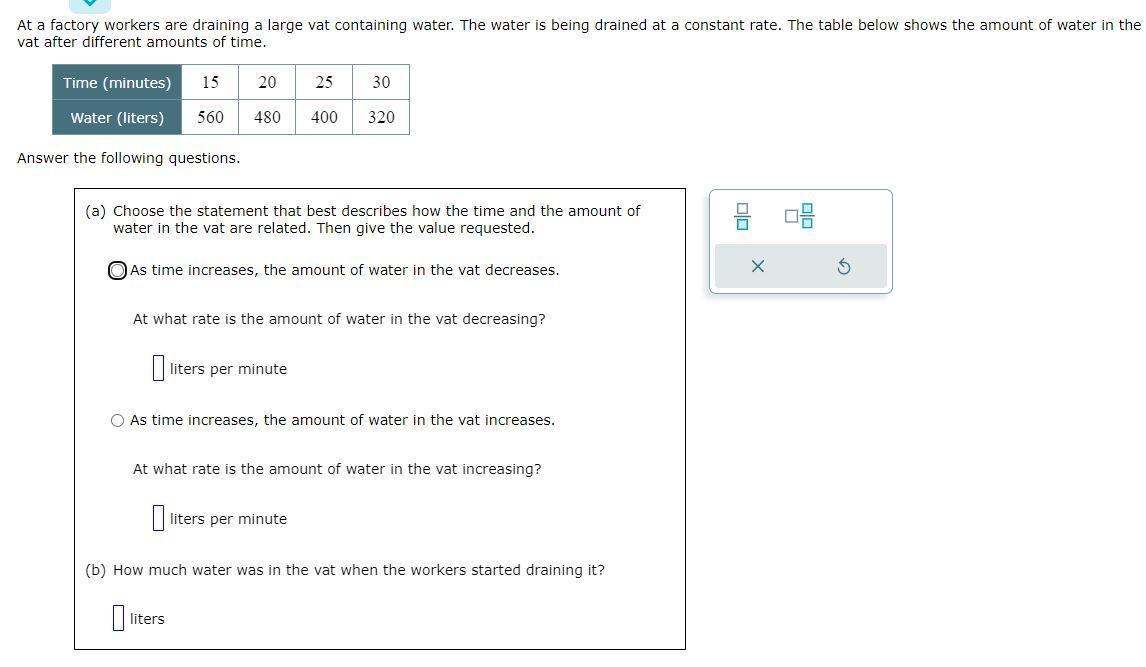Viewport: 1146px width, 667px height.
Task: Insert a fraction template
Action: click(742, 216)
